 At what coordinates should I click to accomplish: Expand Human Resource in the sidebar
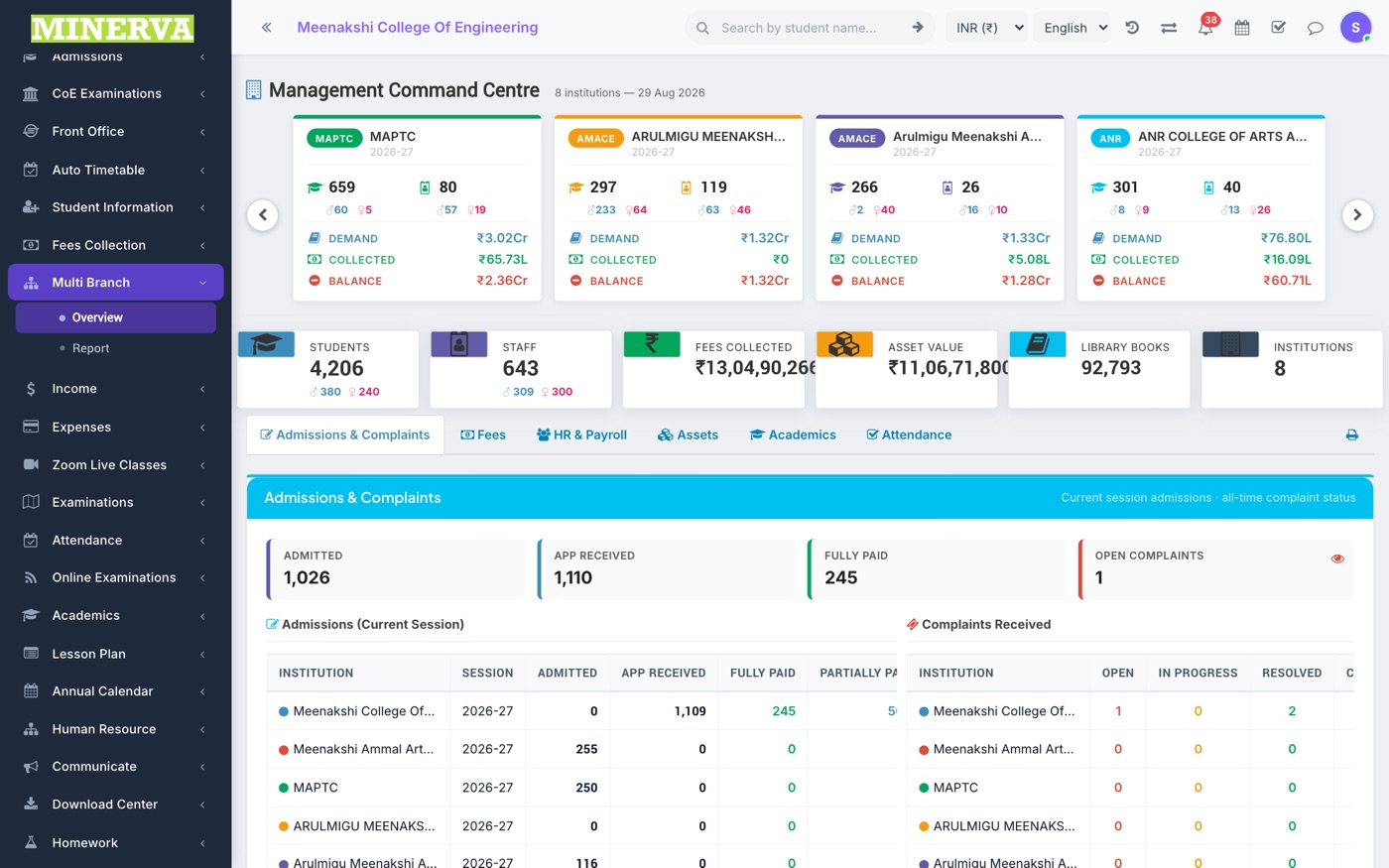(115, 729)
